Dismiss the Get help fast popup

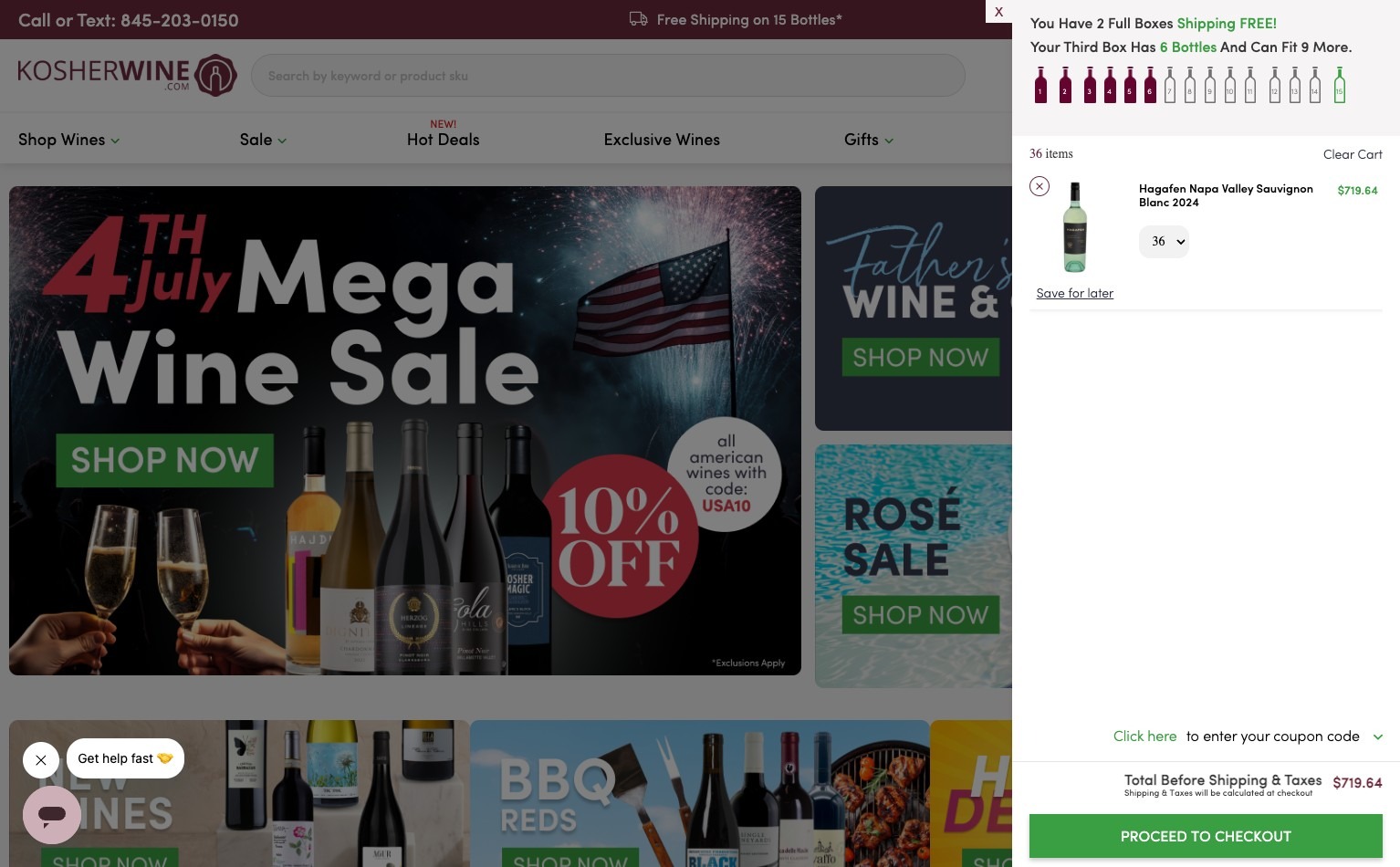41,759
